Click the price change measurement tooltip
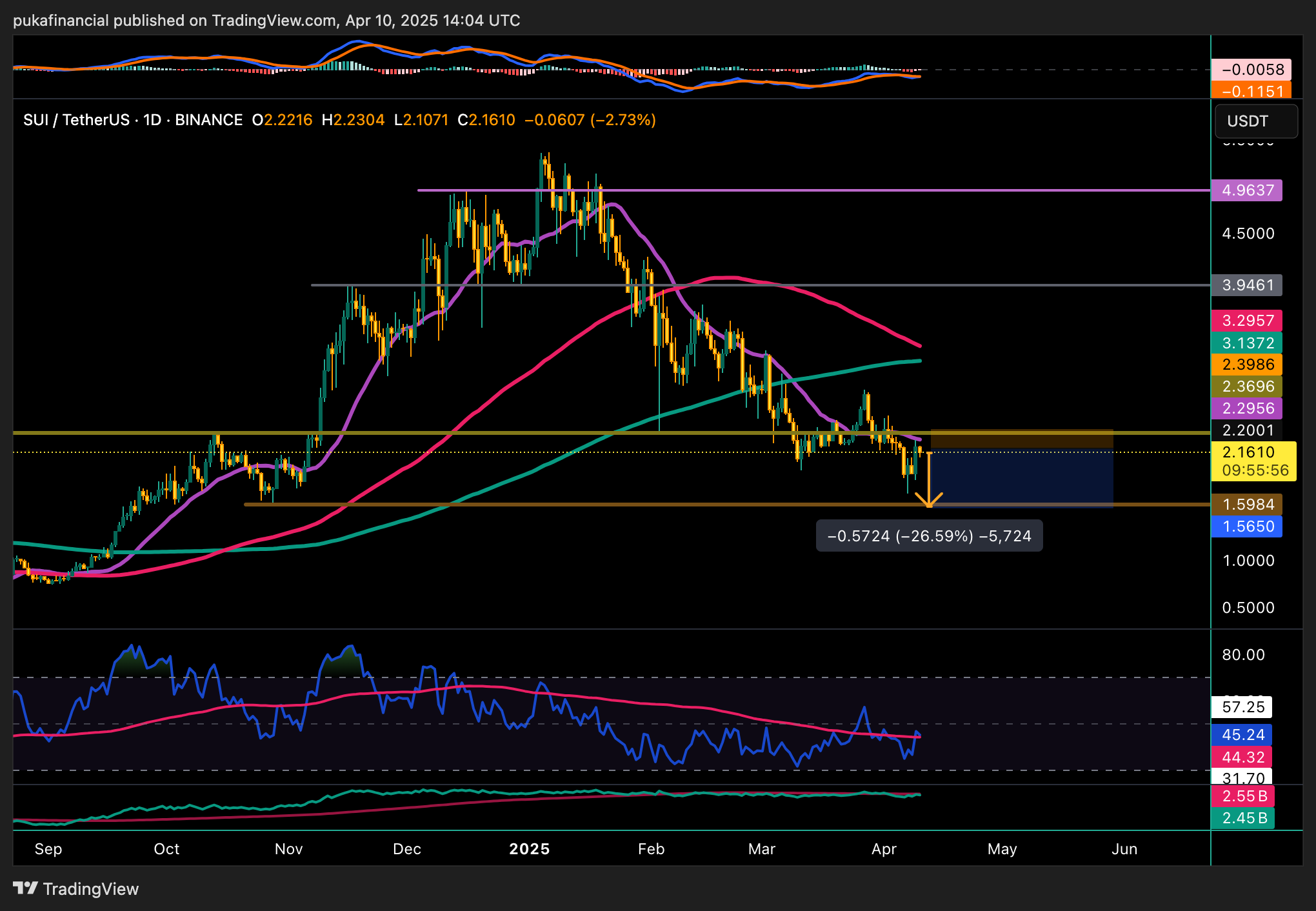Screen dimensions: 1316x911 click(929, 536)
